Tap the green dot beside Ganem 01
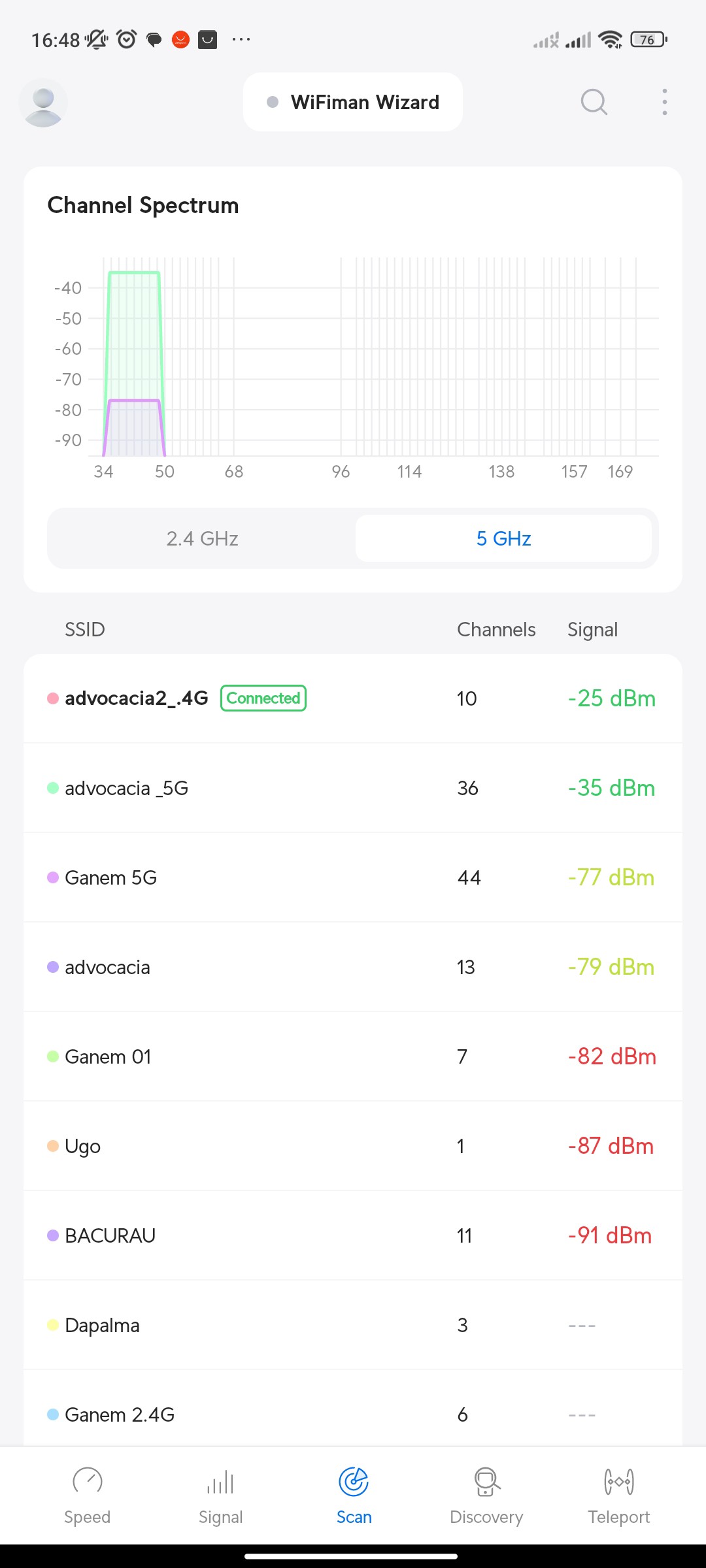 pyautogui.click(x=53, y=1056)
